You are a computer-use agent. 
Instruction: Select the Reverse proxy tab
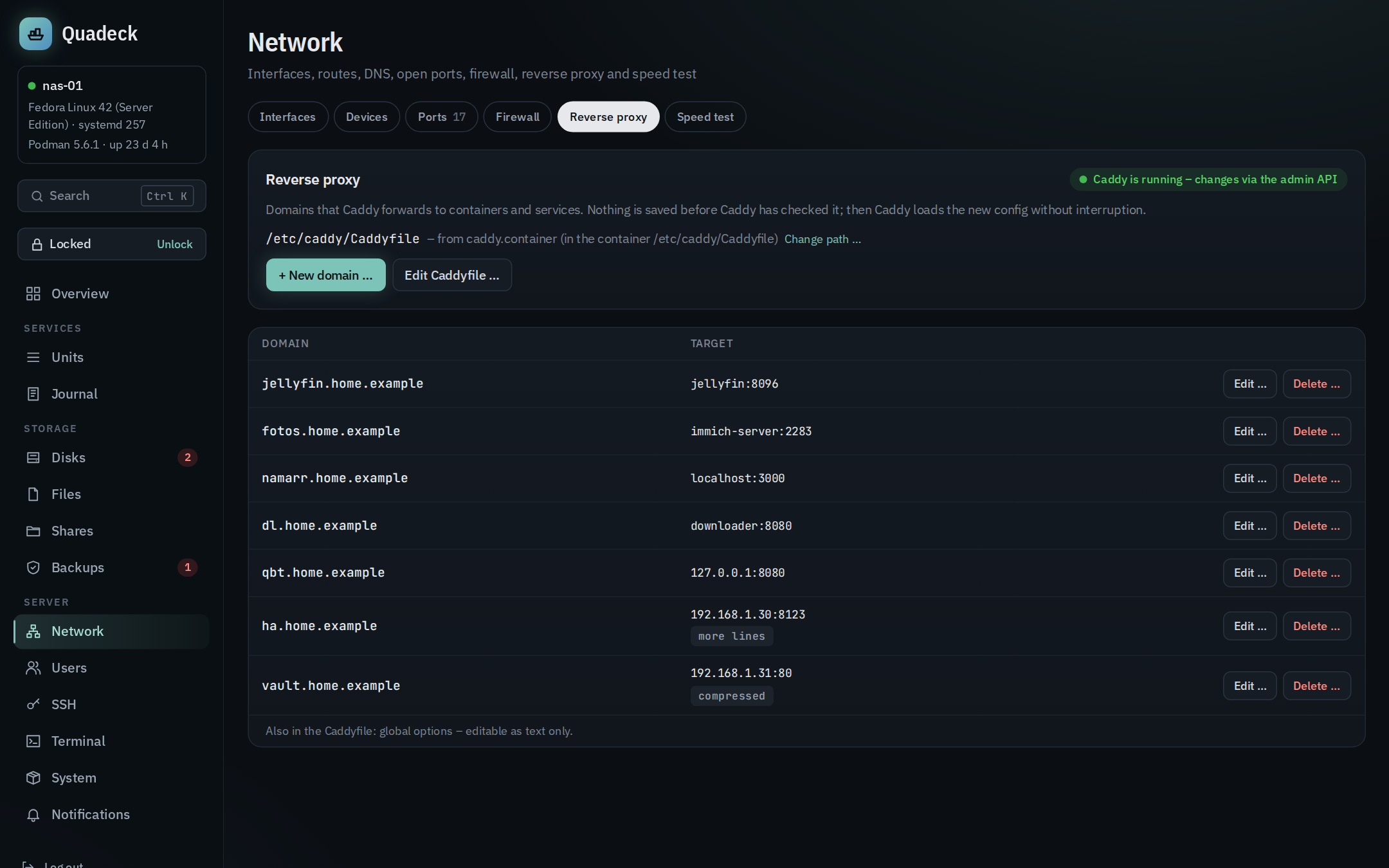tap(608, 117)
